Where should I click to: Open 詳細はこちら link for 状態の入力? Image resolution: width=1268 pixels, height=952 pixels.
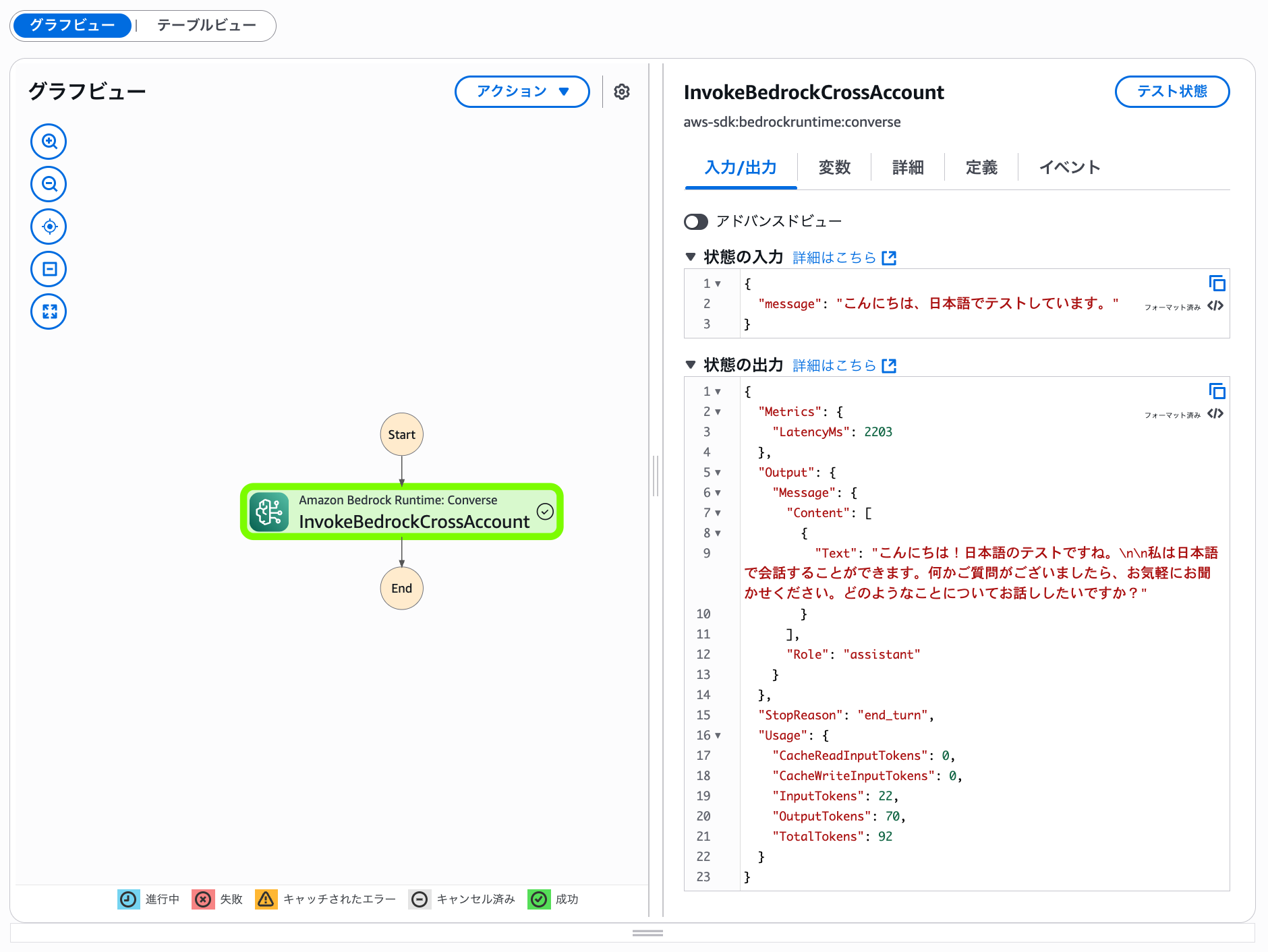point(834,258)
